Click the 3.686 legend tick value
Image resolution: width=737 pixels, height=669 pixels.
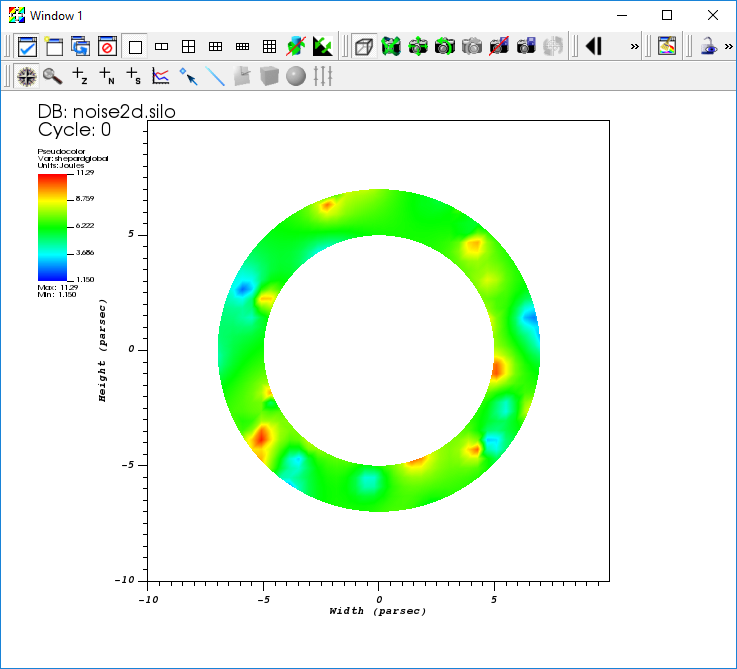coord(85,252)
